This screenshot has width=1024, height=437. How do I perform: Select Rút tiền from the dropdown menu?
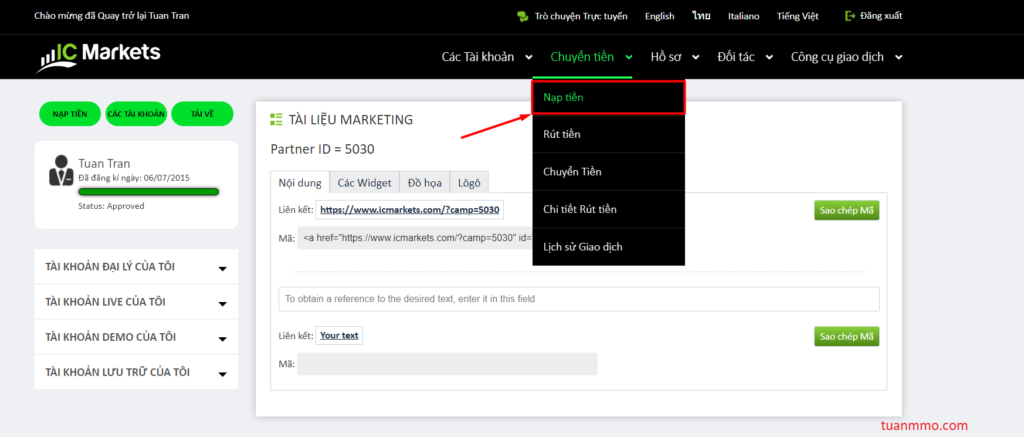pyautogui.click(x=609, y=135)
